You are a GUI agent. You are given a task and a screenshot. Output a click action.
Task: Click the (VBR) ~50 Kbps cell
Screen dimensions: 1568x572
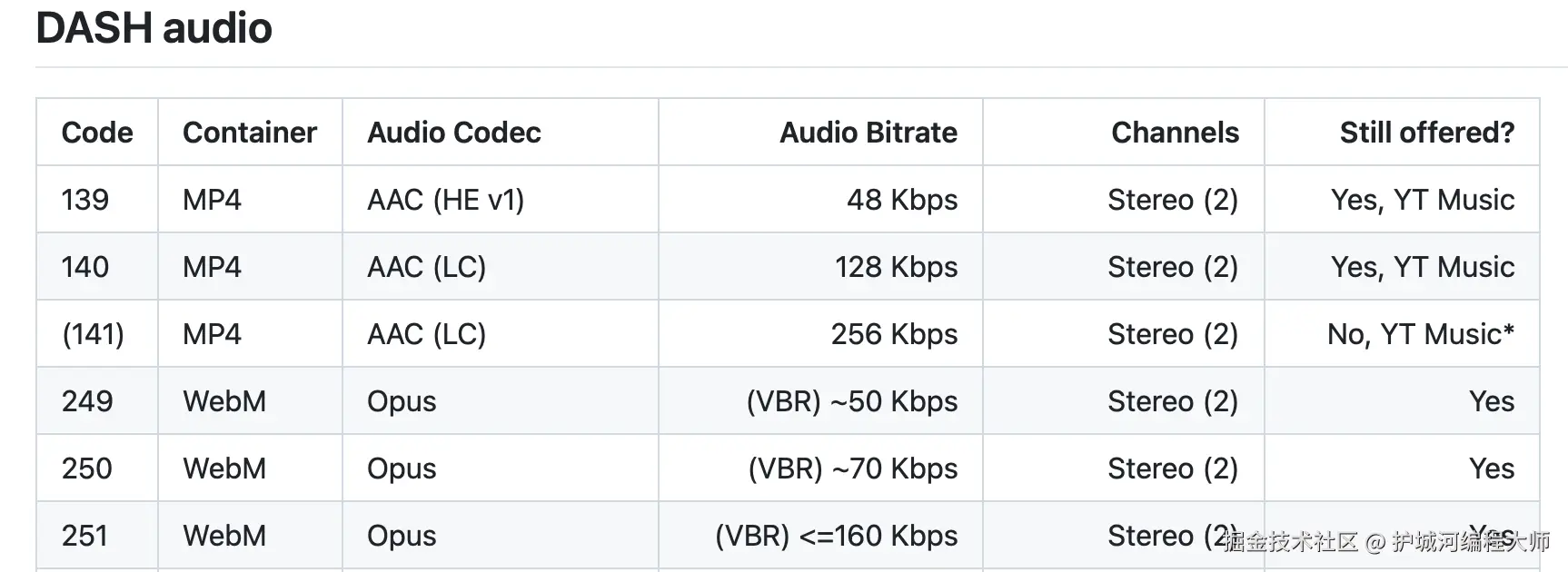(851, 401)
